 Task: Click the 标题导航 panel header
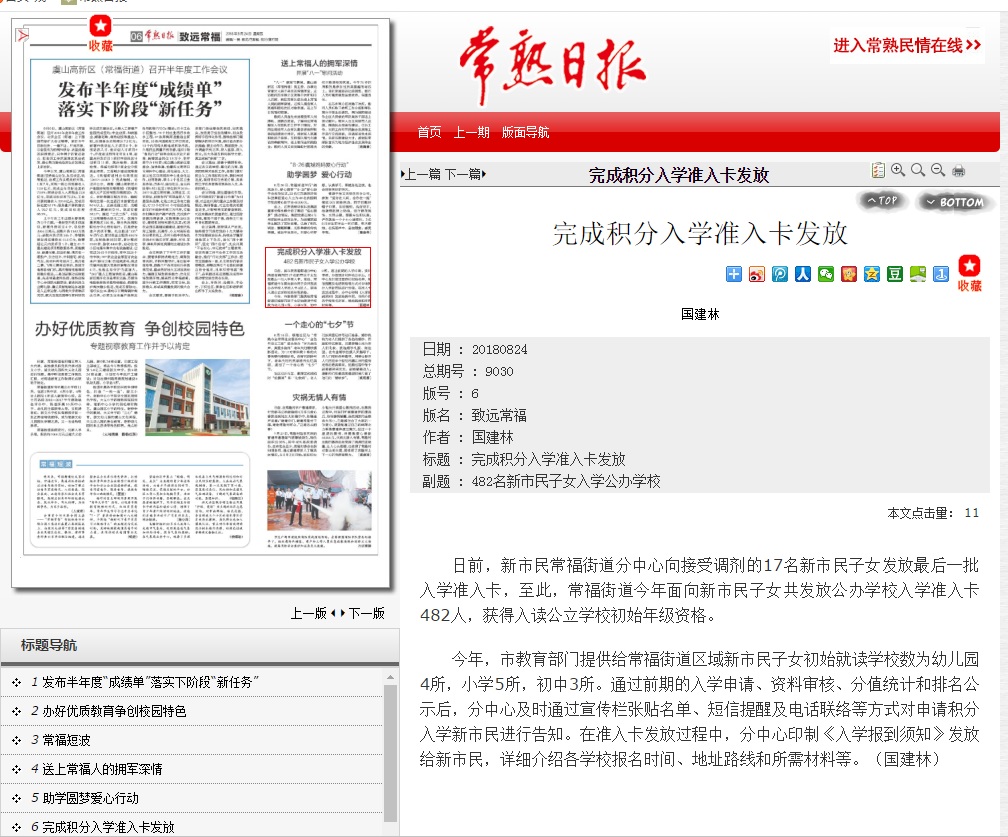pos(199,645)
